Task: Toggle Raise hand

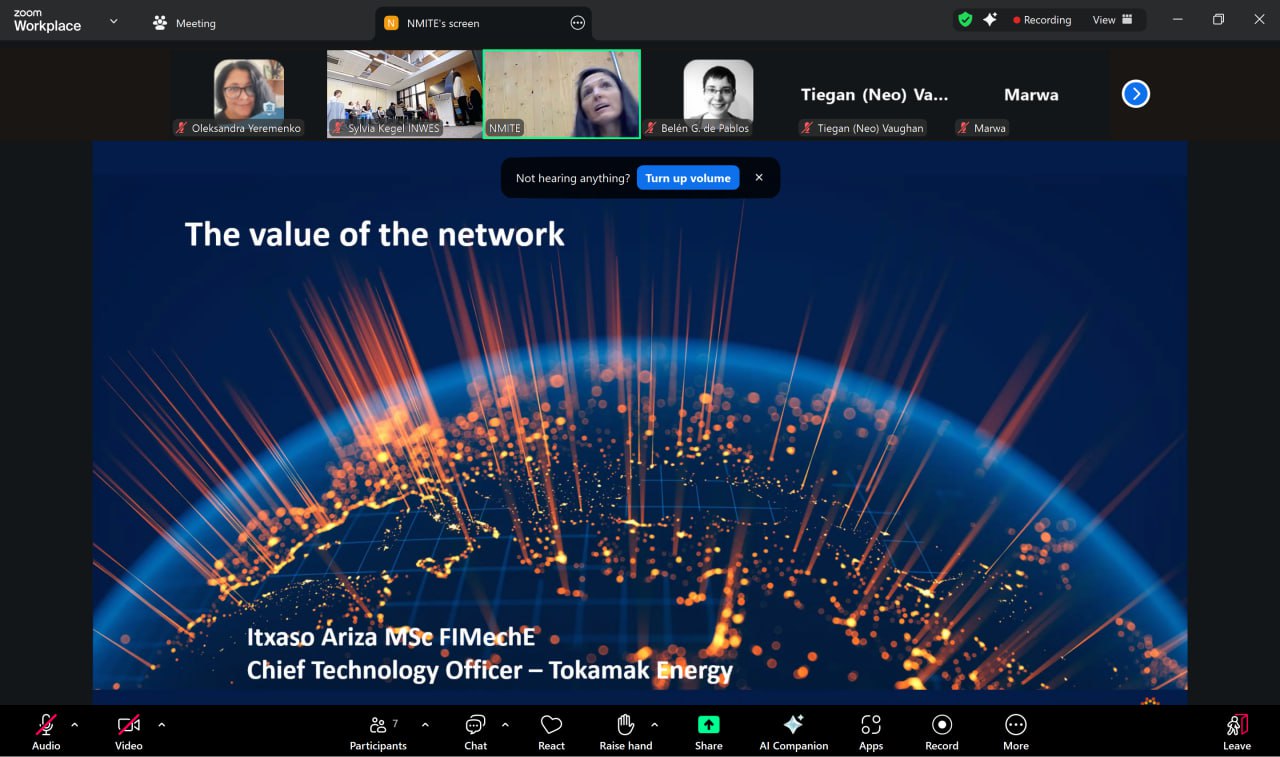Action: 625,731
